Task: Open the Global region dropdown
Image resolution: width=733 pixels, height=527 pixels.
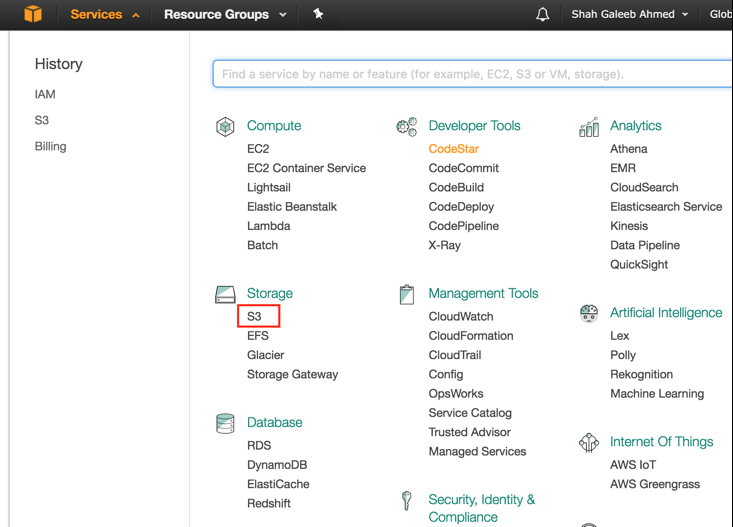Action: [720, 14]
